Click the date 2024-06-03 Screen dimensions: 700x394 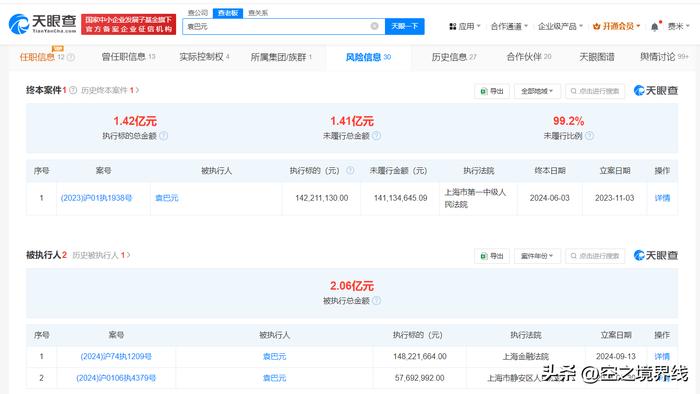pos(550,198)
